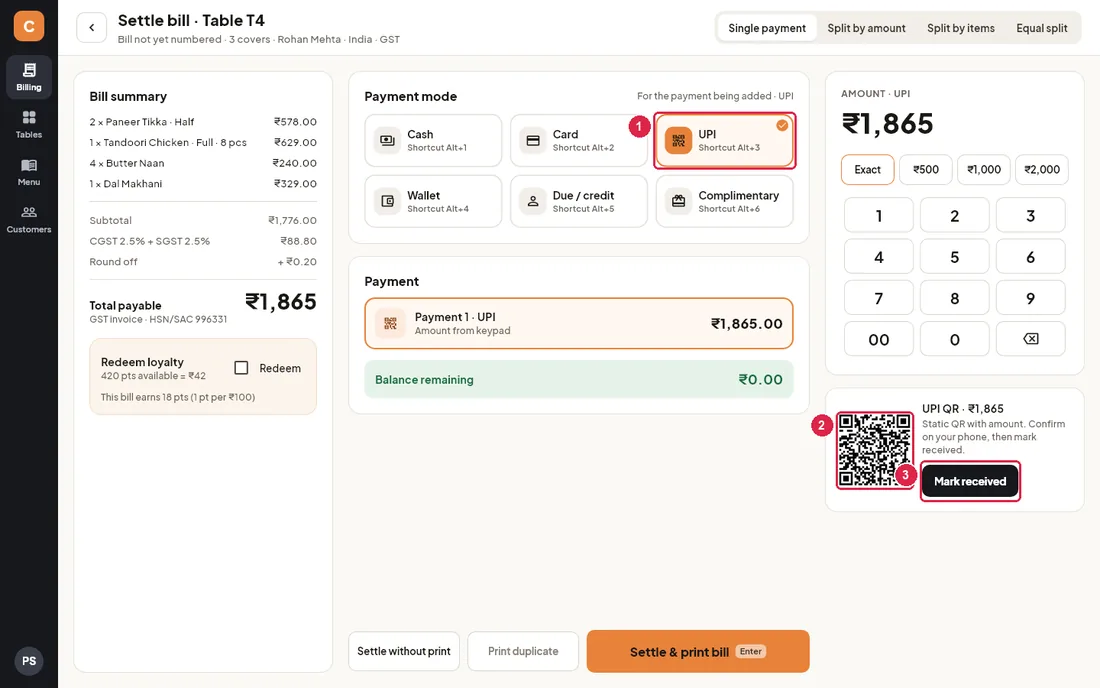This screenshot has width=1100, height=688.
Task: Tap keypad digit 2
Action: [x=954, y=215]
